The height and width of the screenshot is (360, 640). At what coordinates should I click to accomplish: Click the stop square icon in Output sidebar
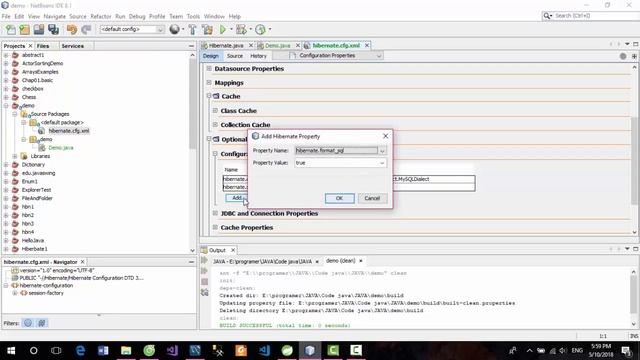click(204, 282)
